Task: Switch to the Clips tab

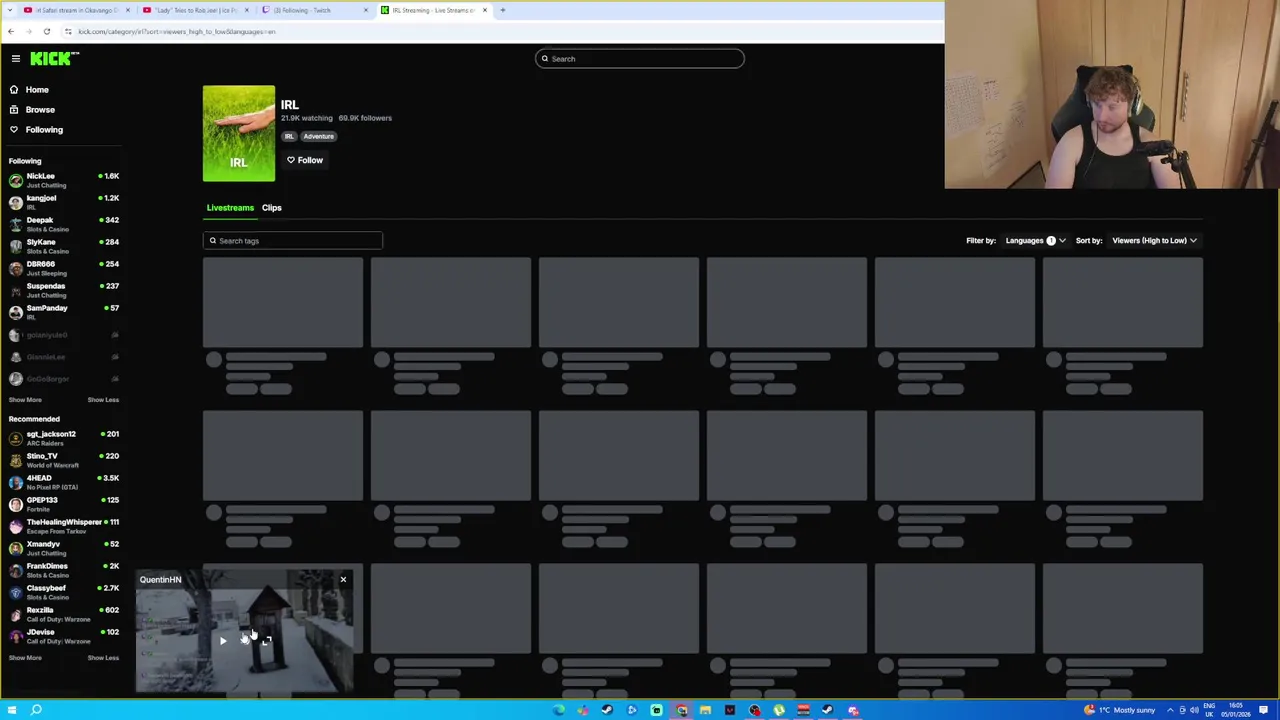Action: (x=272, y=208)
